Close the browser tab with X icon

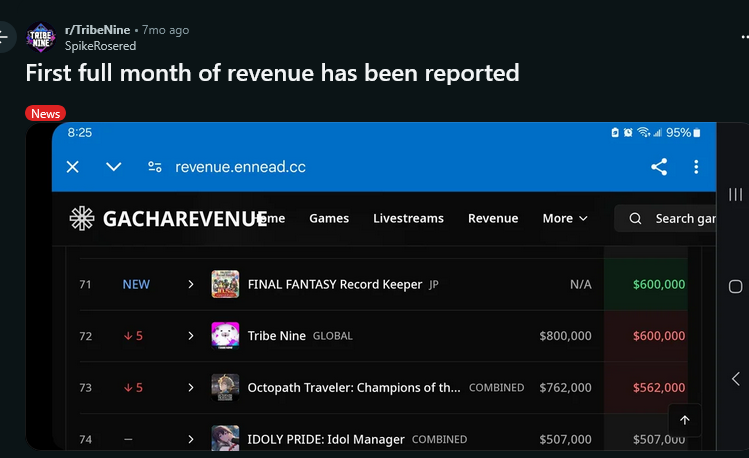tap(73, 167)
